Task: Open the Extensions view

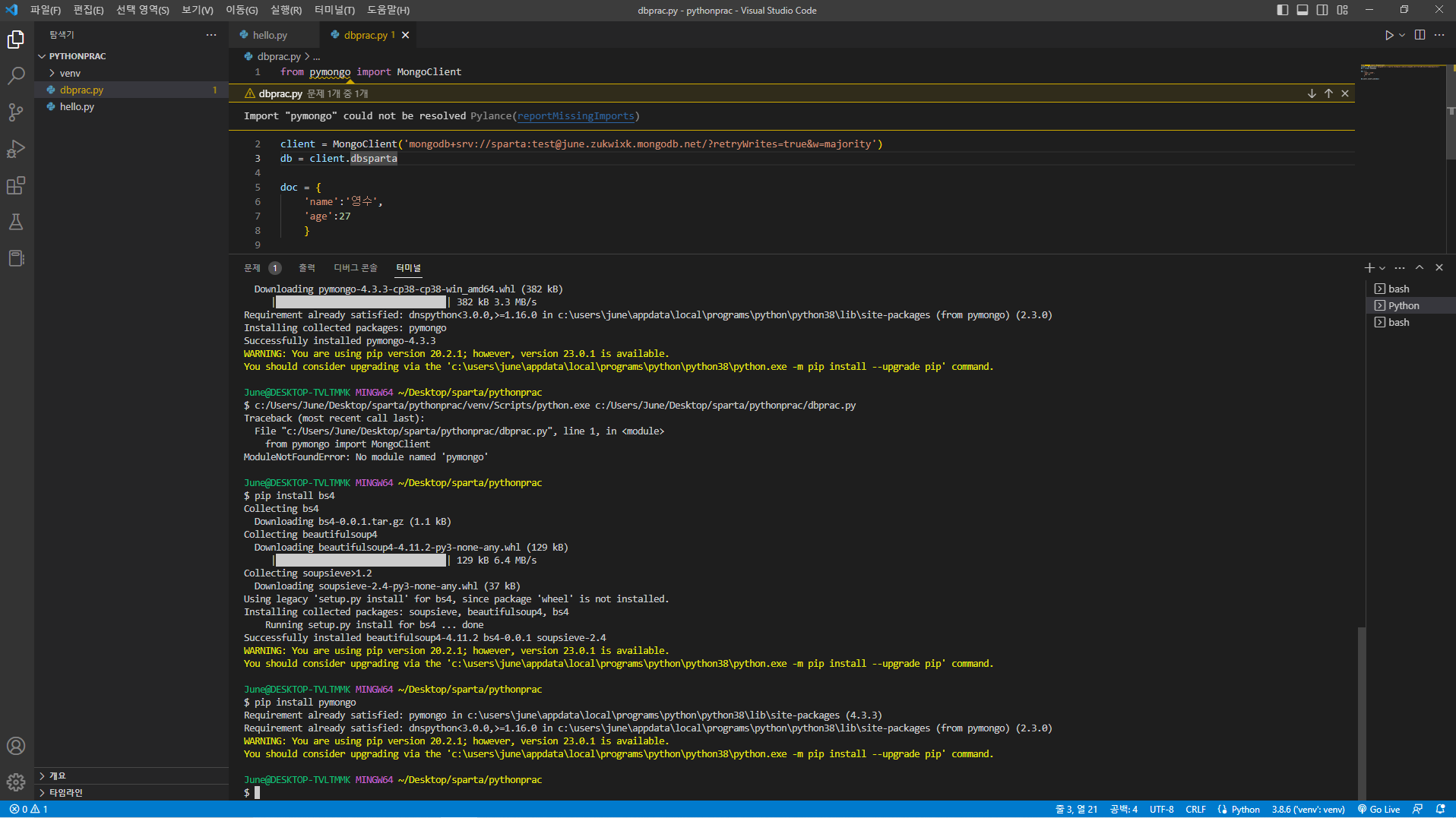Action: (16, 185)
